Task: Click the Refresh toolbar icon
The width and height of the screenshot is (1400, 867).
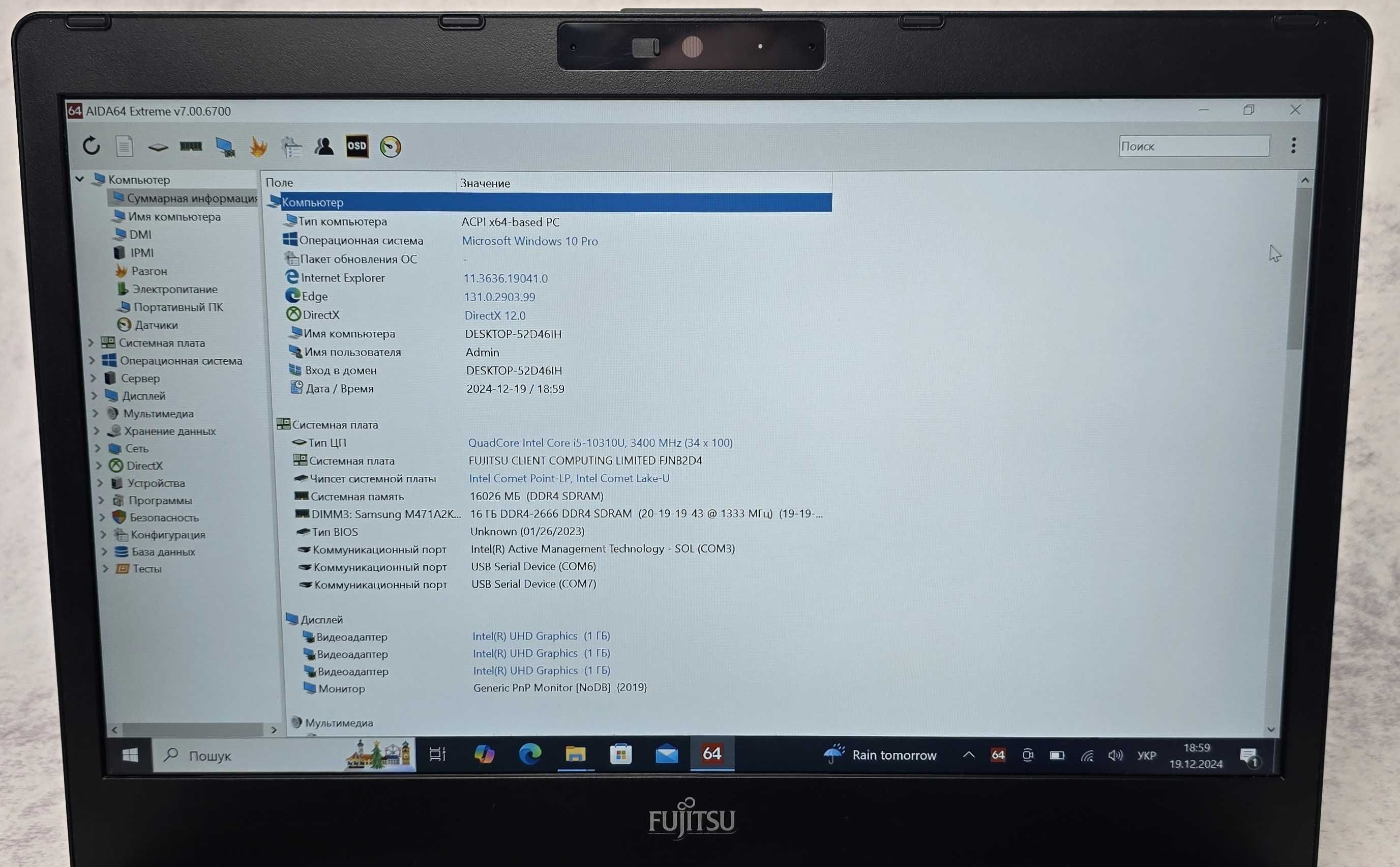Action: 91,146
